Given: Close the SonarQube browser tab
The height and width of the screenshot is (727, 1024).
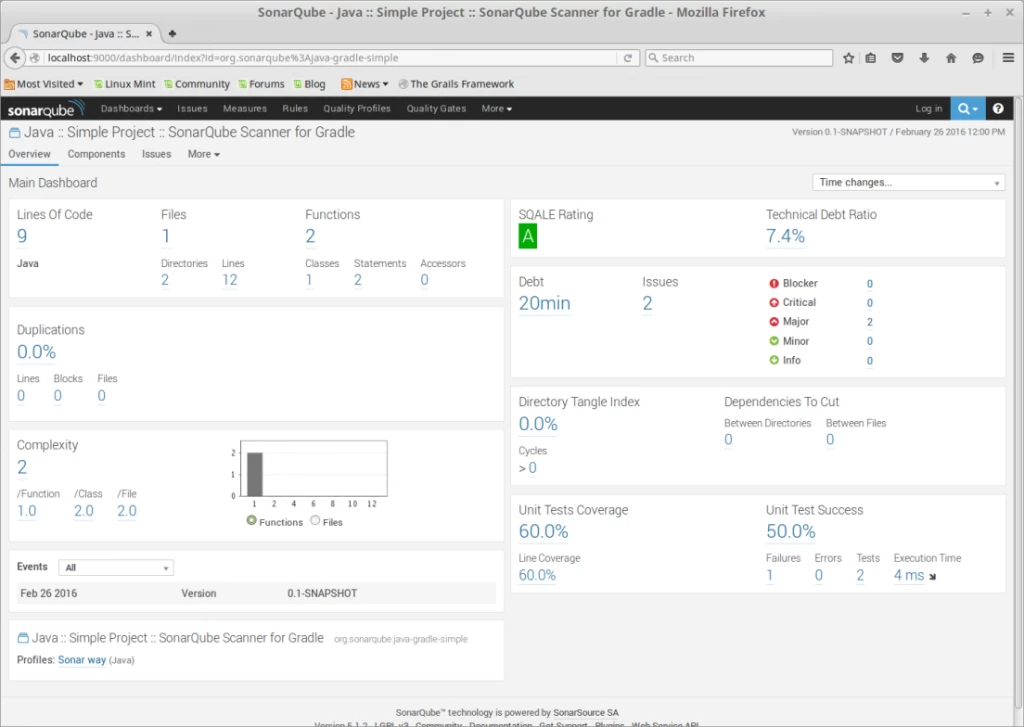Looking at the screenshot, I should click(x=149, y=33).
